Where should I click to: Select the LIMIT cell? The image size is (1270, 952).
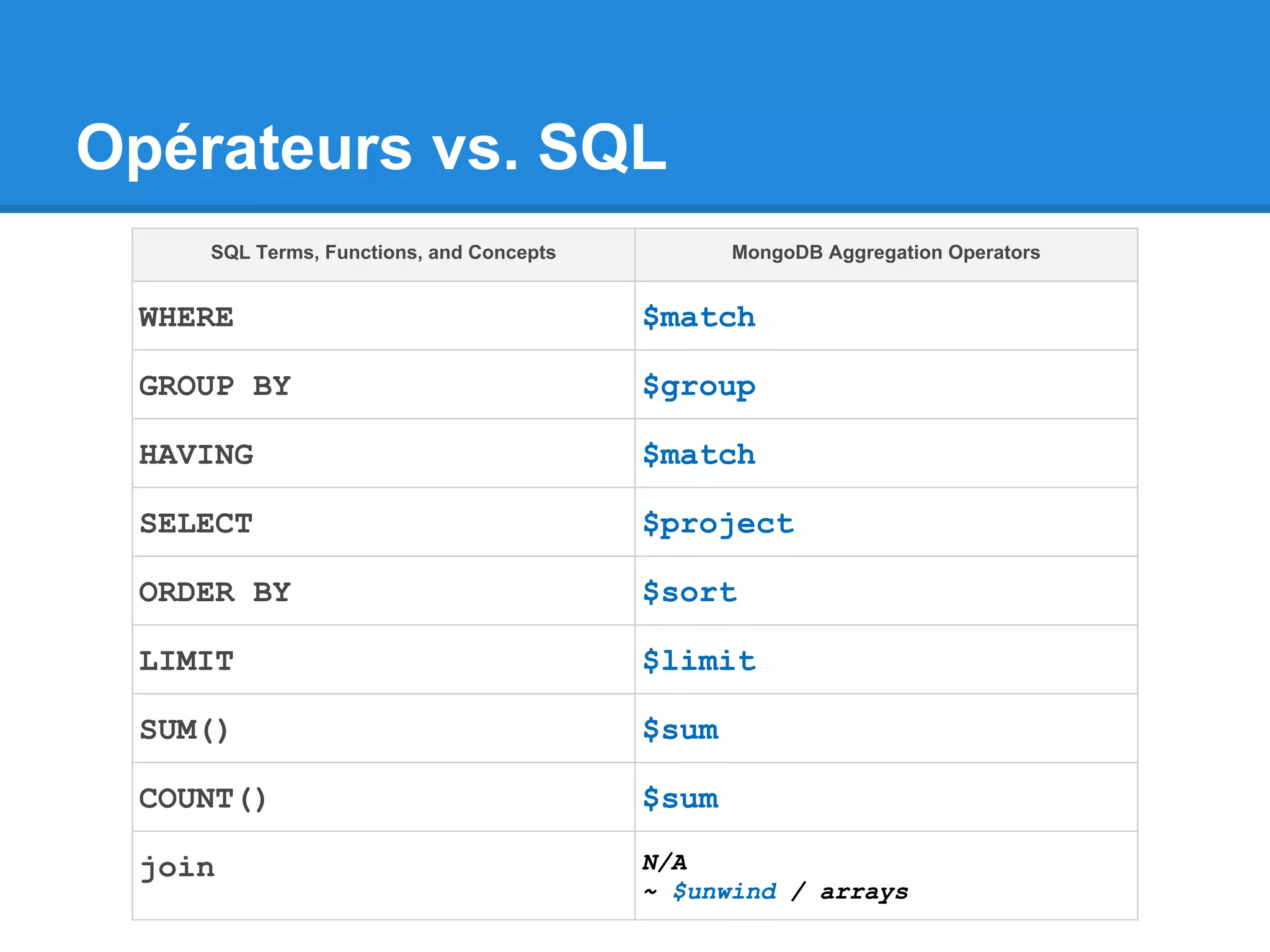point(186,661)
